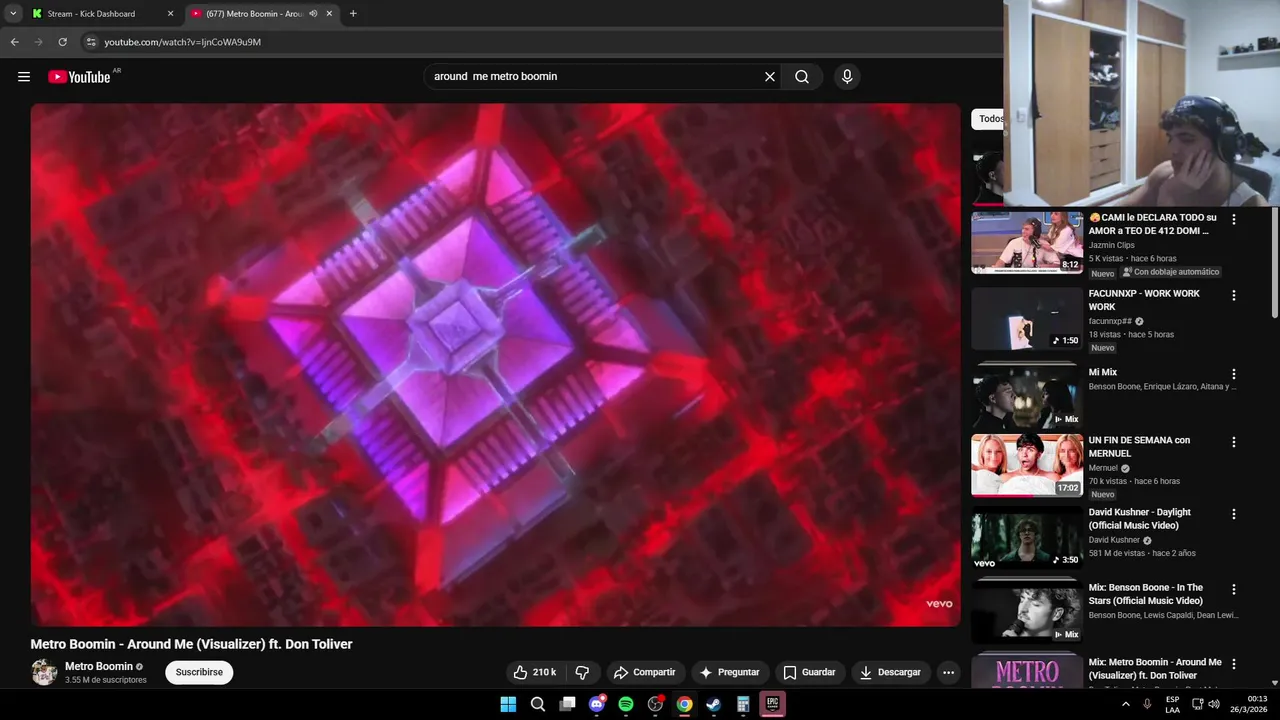Click the browser address bar URL
Screen dimensions: 1280x720
tap(183, 42)
